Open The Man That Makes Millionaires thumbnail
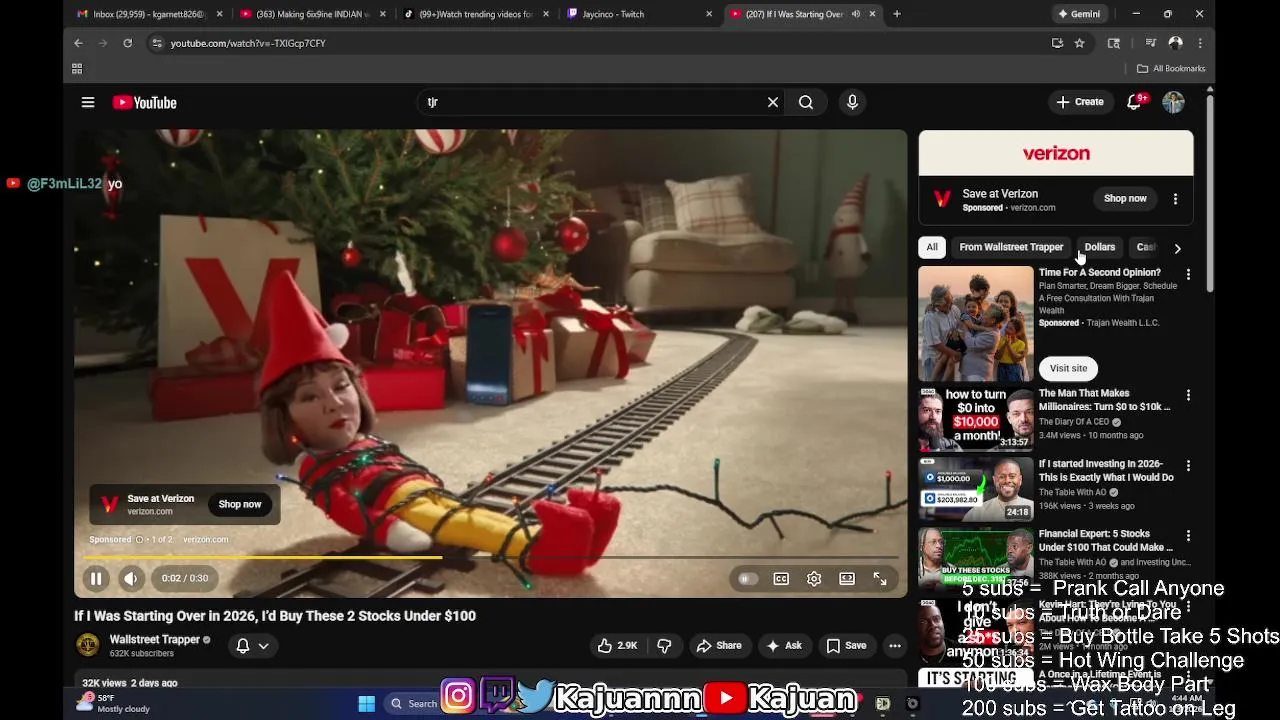 pos(976,419)
